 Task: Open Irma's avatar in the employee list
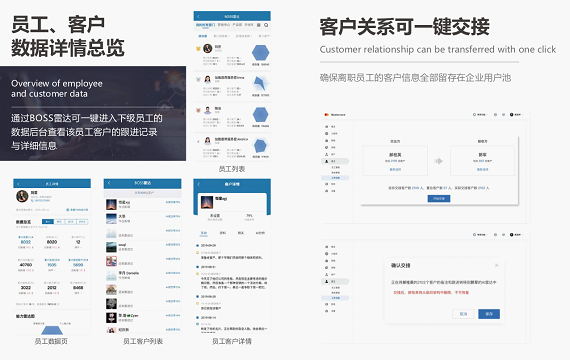click(x=208, y=79)
